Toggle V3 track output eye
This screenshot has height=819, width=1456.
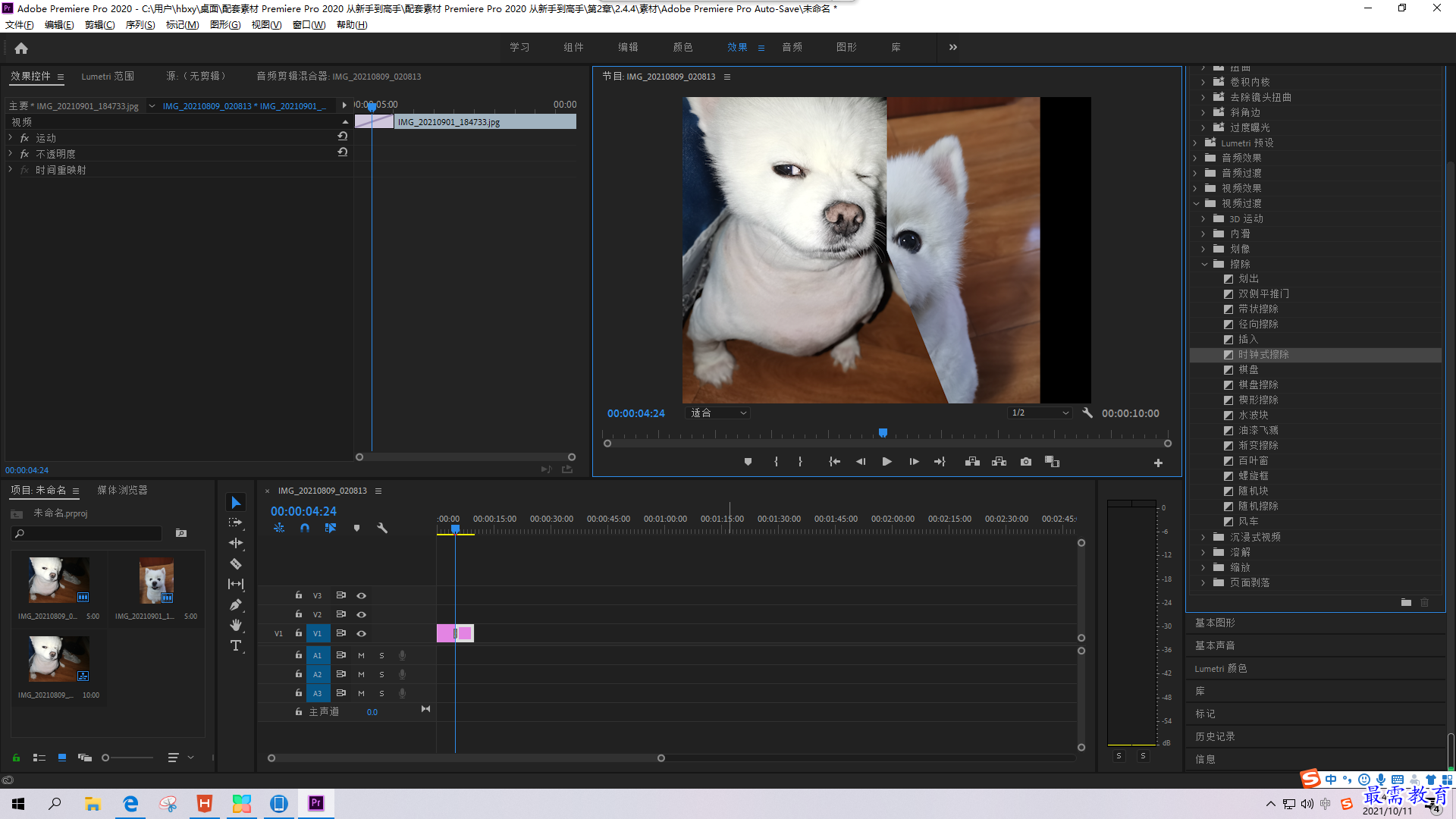[x=362, y=595]
